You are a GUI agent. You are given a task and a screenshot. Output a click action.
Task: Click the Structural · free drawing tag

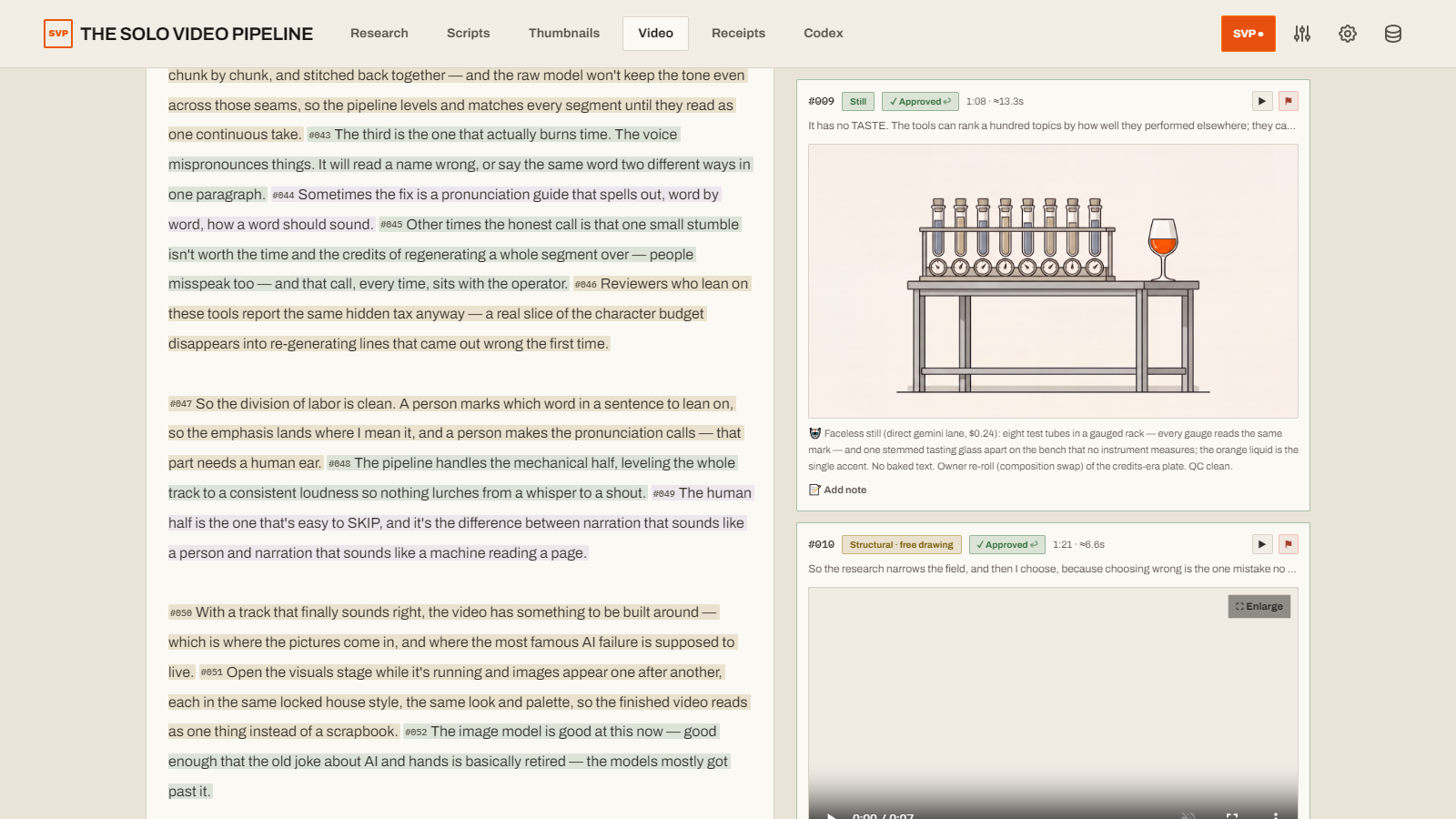tap(902, 544)
